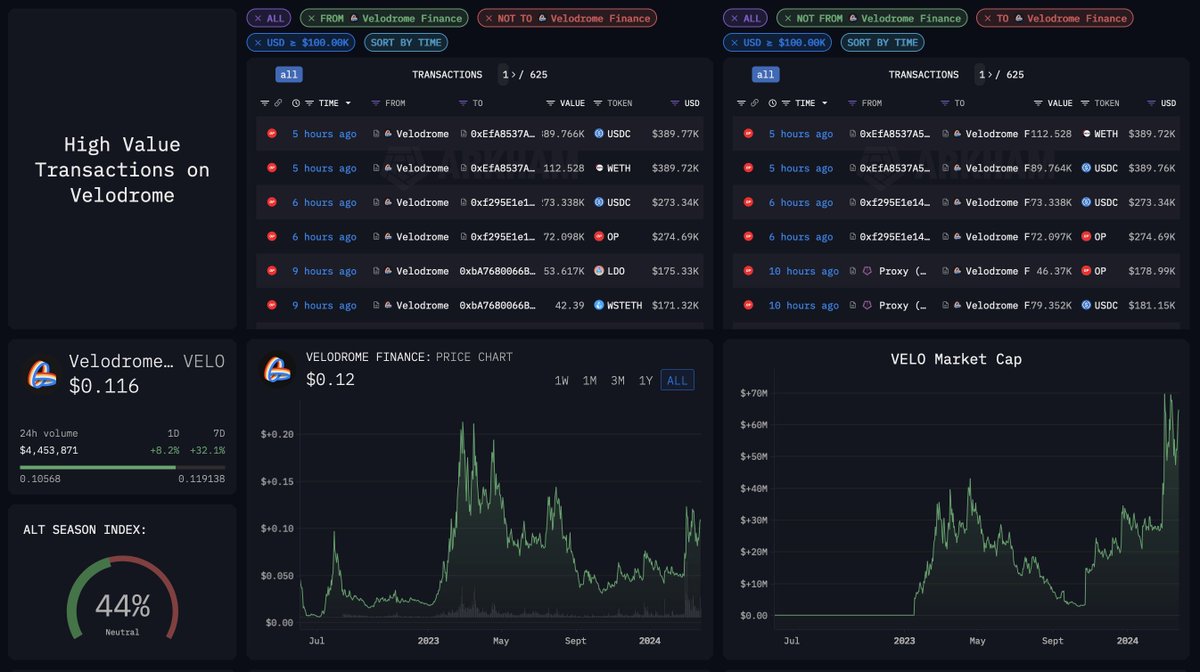The width and height of the screenshot is (1200, 672).
Task: Open the chain filter icon in FROM Velodrome table header
Action: [265, 103]
